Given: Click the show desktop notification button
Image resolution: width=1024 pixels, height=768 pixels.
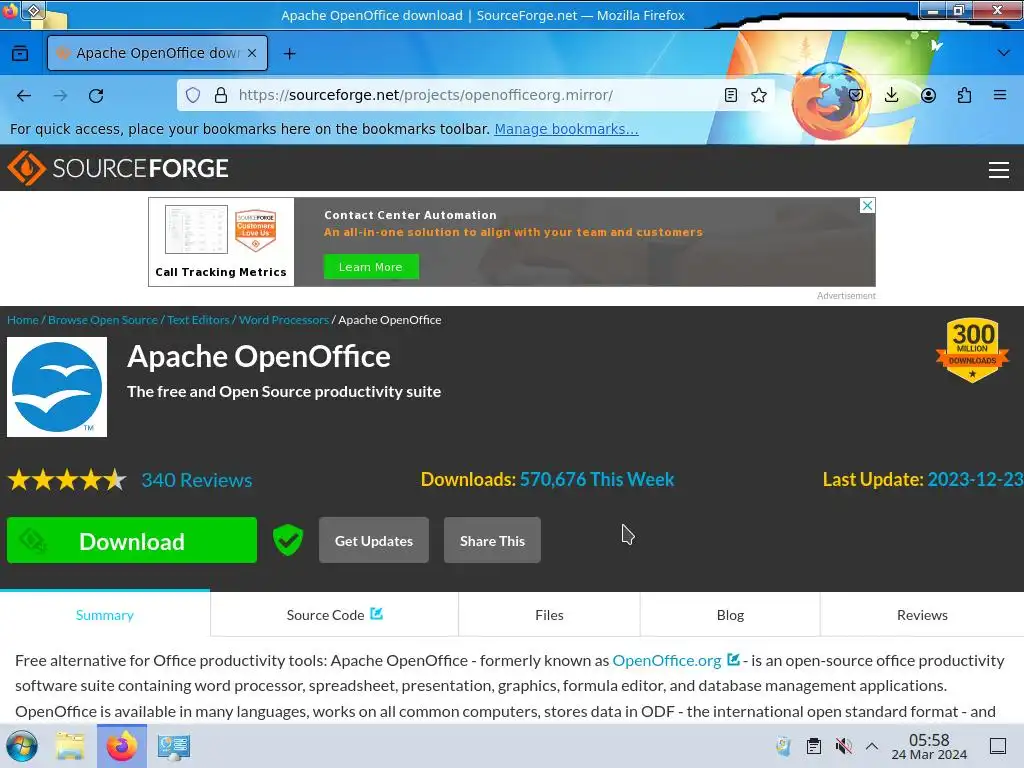Looking at the screenshot, I should 998,746.
